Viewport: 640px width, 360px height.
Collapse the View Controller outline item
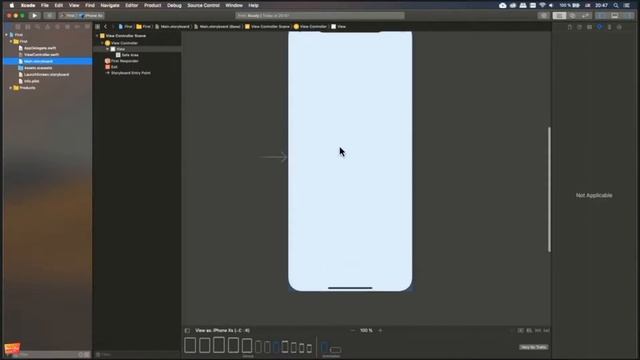(102, 43)
